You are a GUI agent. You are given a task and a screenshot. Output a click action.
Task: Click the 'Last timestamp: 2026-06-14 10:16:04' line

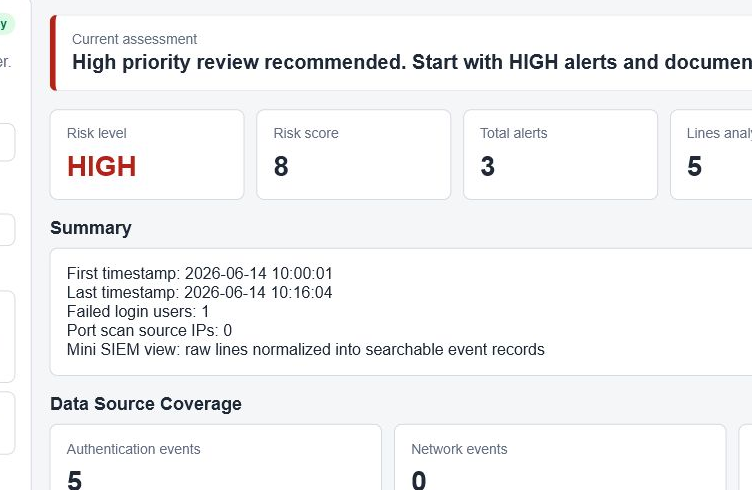coord(200,292)
